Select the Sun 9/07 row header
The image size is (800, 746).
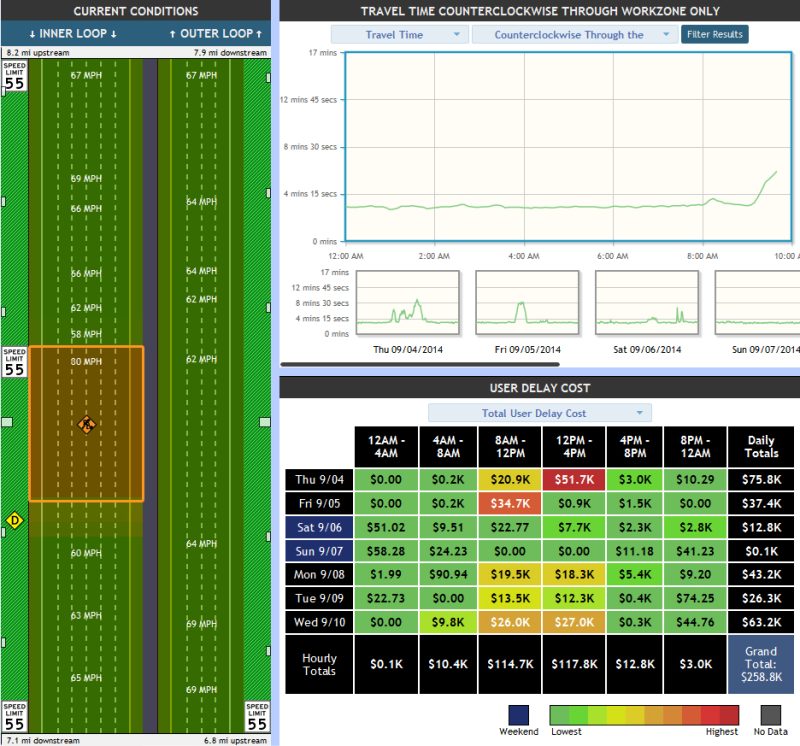point(320,551)
